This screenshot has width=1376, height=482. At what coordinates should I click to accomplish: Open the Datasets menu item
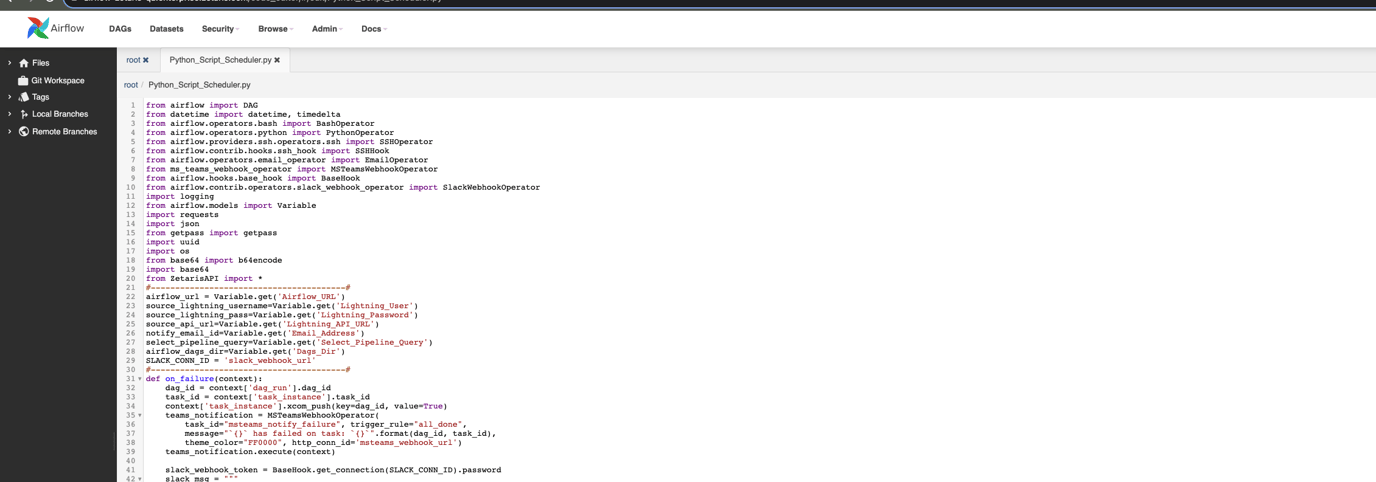pos(167,29)
